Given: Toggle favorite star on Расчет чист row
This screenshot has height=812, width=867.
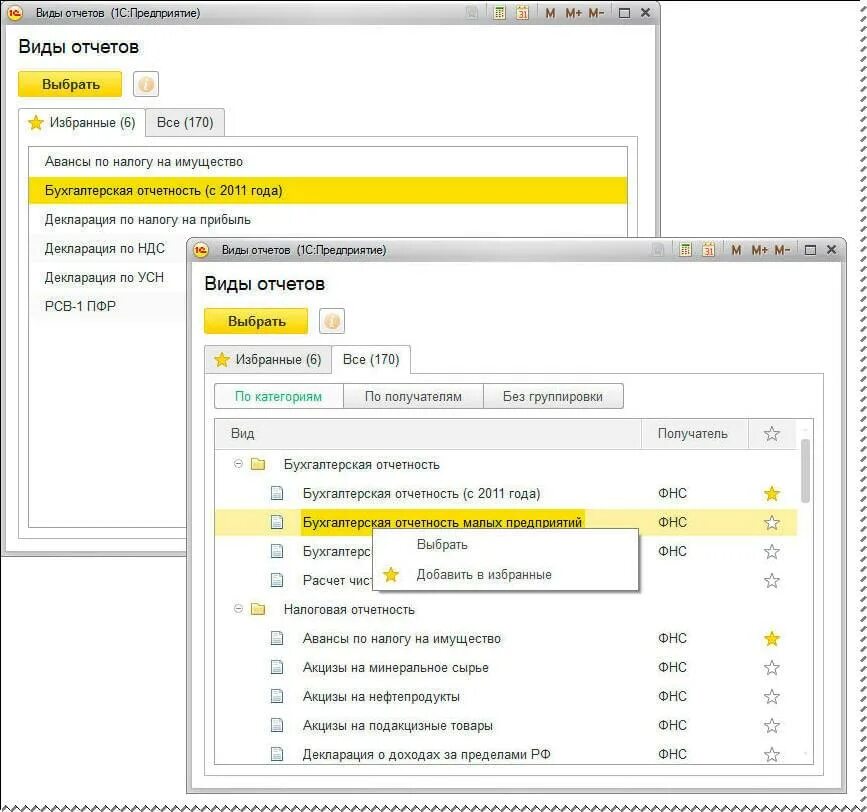Looking at the screenshot, I should pos(772,580).
